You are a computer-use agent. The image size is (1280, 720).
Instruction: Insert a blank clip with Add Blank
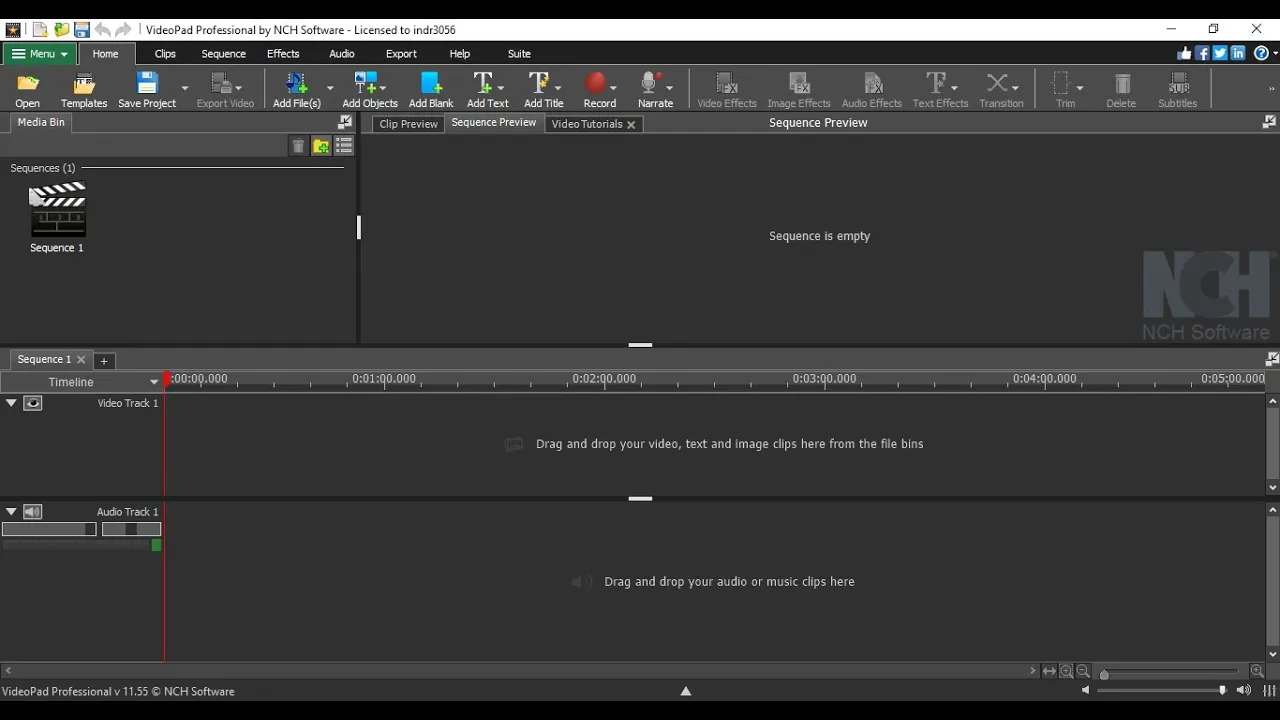pyautogui.click(x=431, y=90)
